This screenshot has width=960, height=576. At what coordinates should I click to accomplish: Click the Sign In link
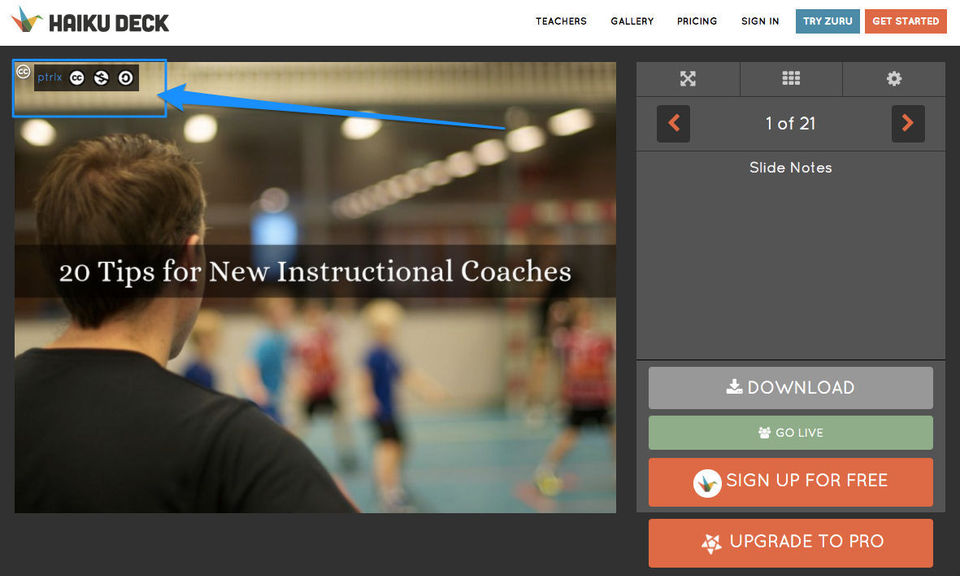(x=760, y=21)
